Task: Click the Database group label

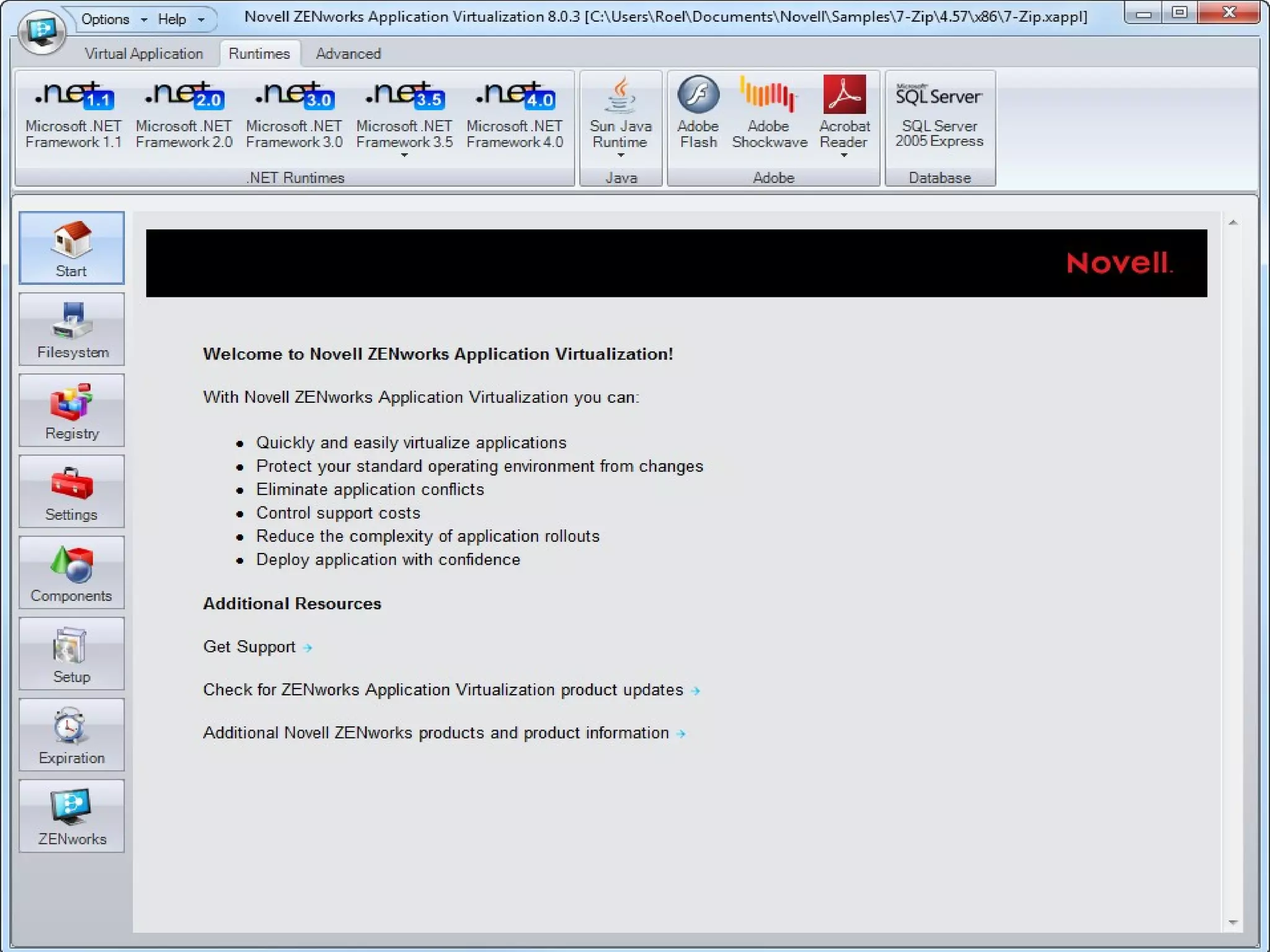Action: click(x=939, y=178)
